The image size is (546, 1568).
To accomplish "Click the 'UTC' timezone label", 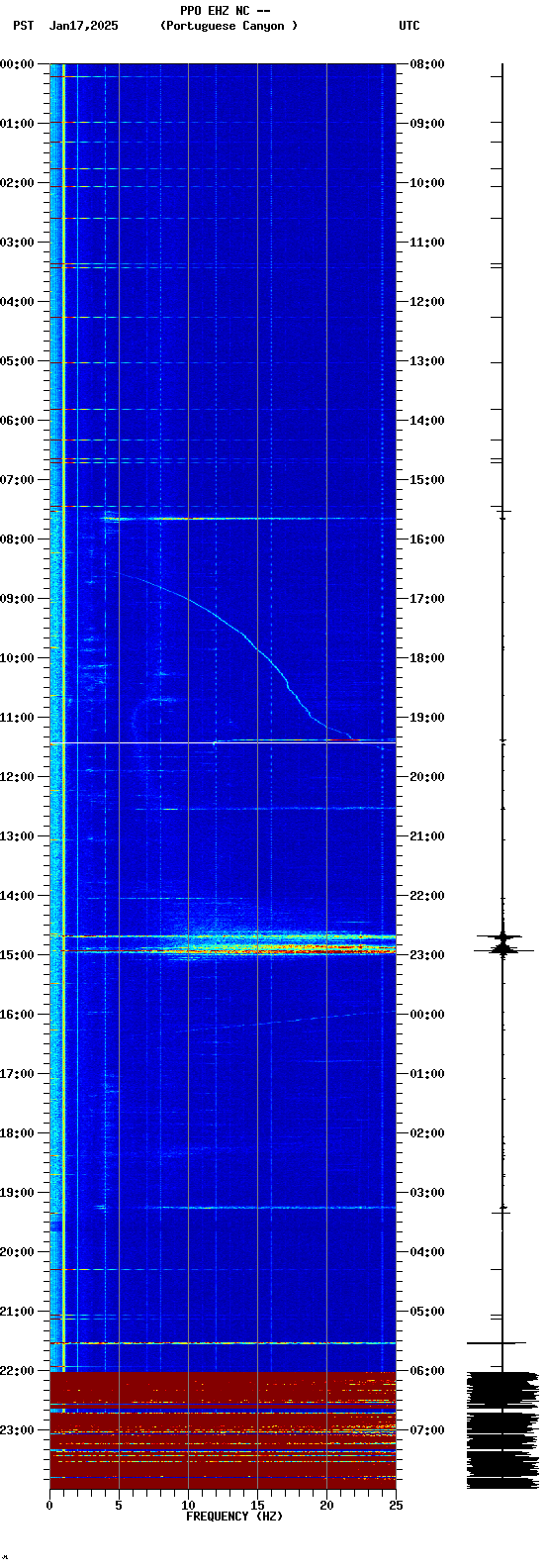I will 409,26.
